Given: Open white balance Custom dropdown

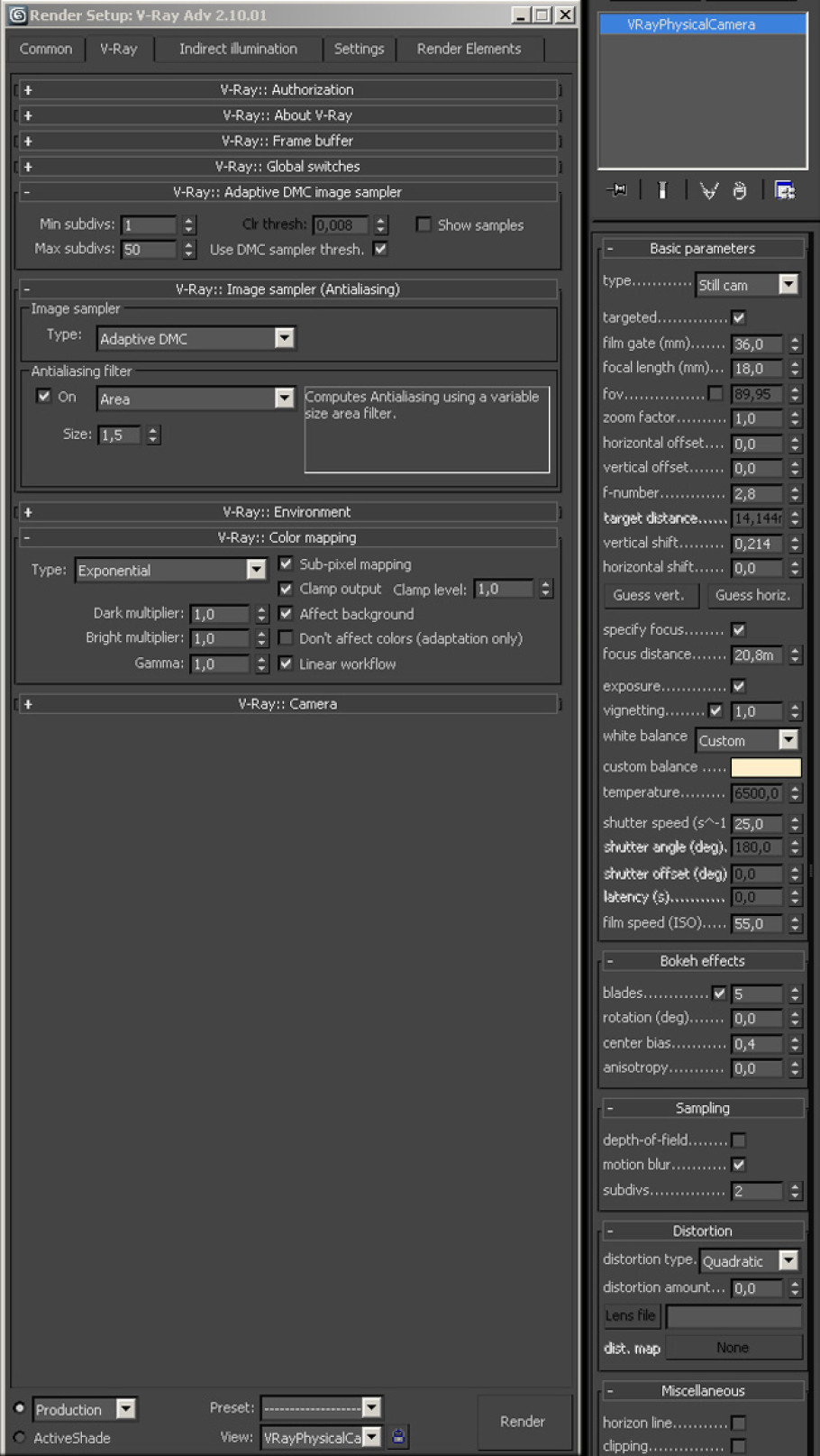Looking at the screenshot, I should point(747,740).
